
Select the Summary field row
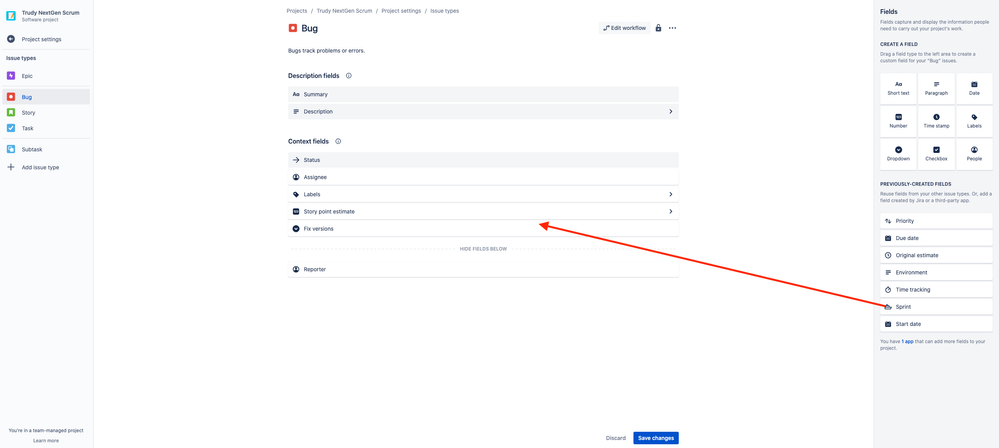[x=483, y=94]
